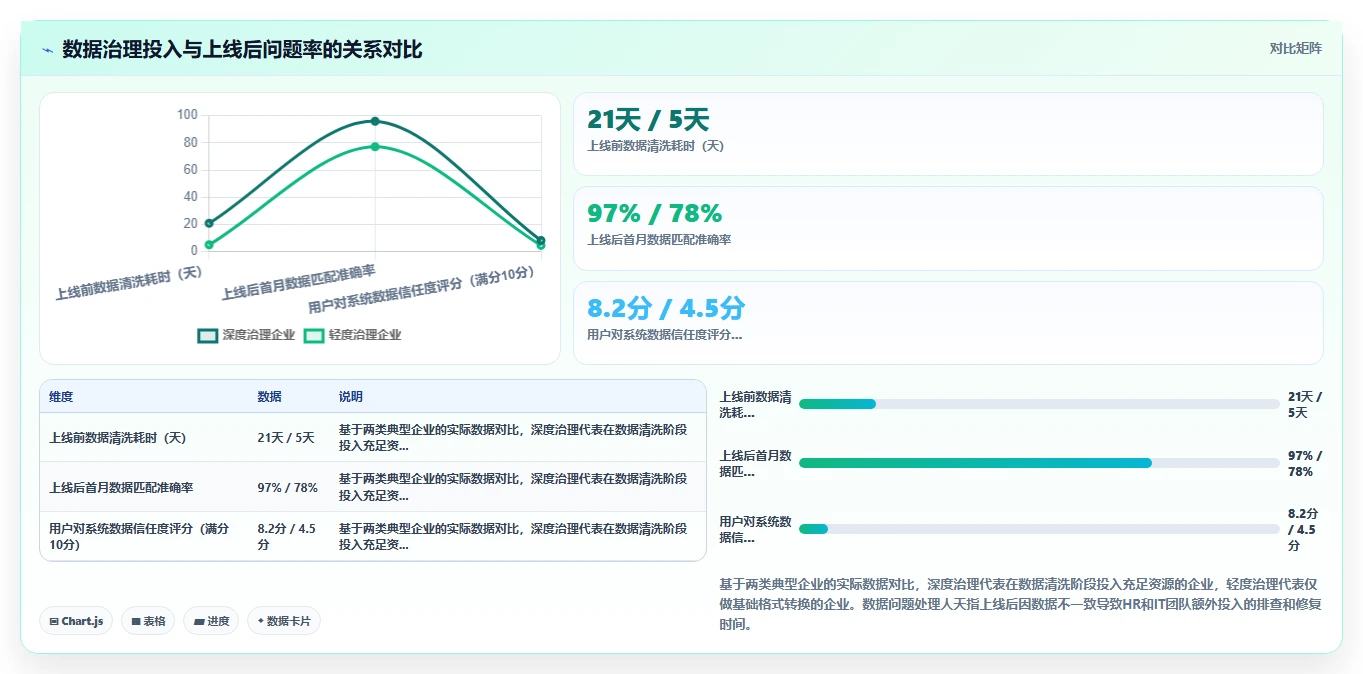Click the 说明 column header
Image resolution: width=1363 pixels, height=674 pixels.
[x=351, y=397]
